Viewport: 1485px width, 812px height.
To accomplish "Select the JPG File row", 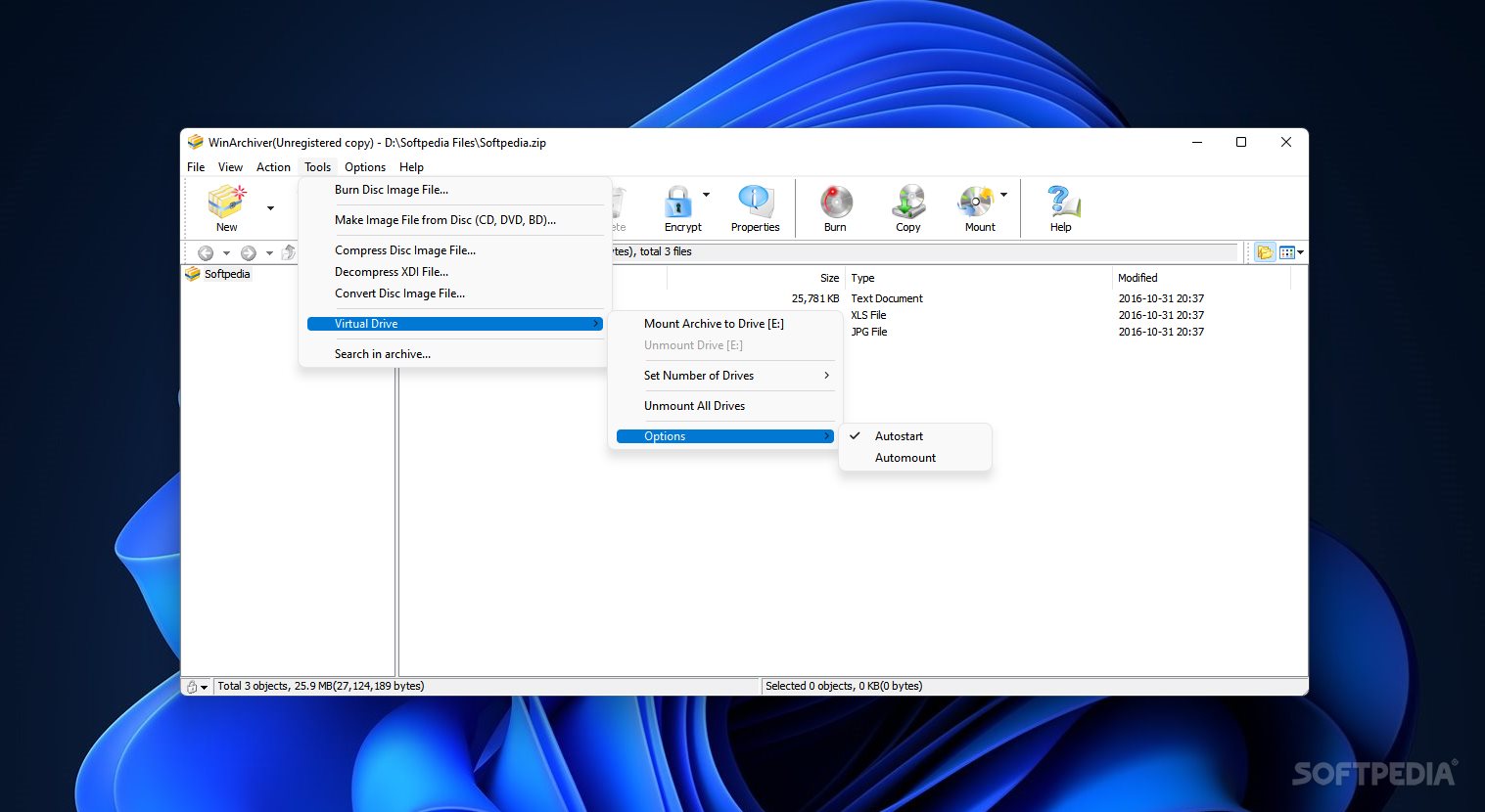I will pyautogui.click(x=868, y=332).
